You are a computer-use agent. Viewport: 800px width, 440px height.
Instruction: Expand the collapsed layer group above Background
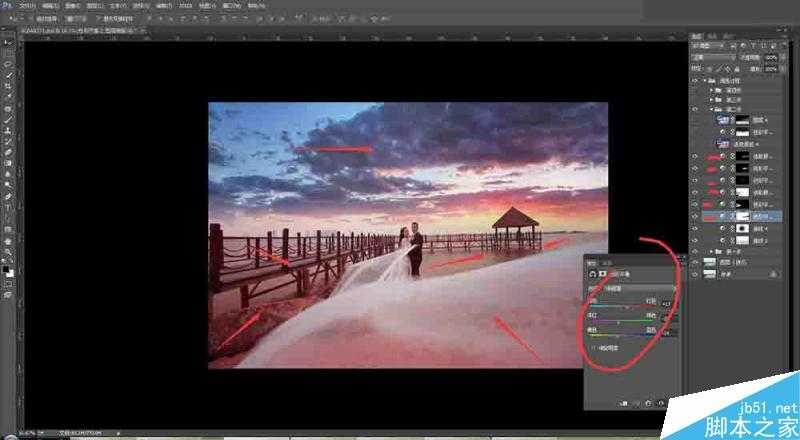[x=711, y=251]
